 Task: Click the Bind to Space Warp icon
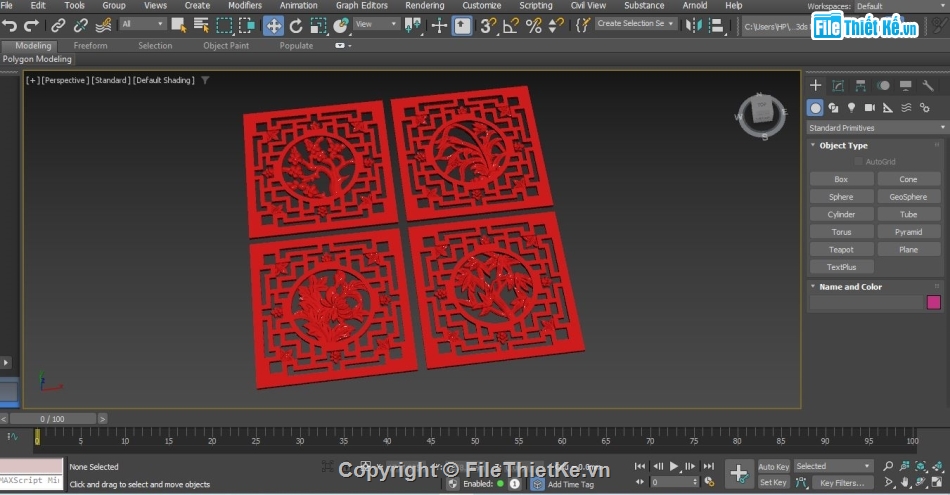[104, 25]
